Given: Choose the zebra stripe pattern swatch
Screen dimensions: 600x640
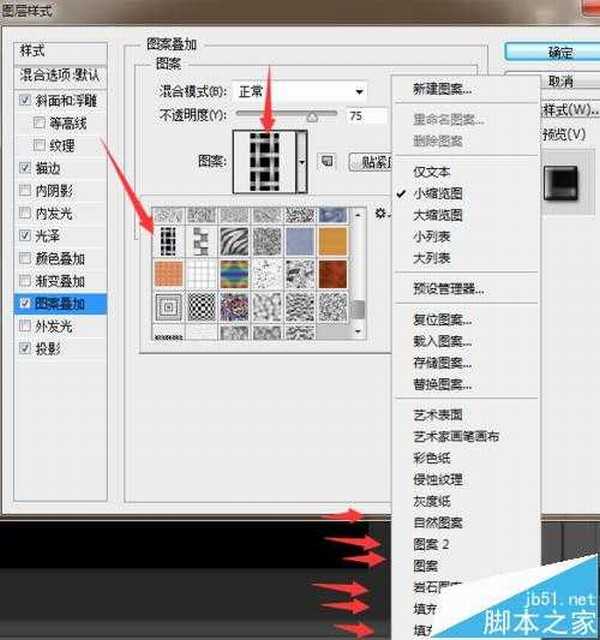Looking at the screenshot, I should (232, 242).
